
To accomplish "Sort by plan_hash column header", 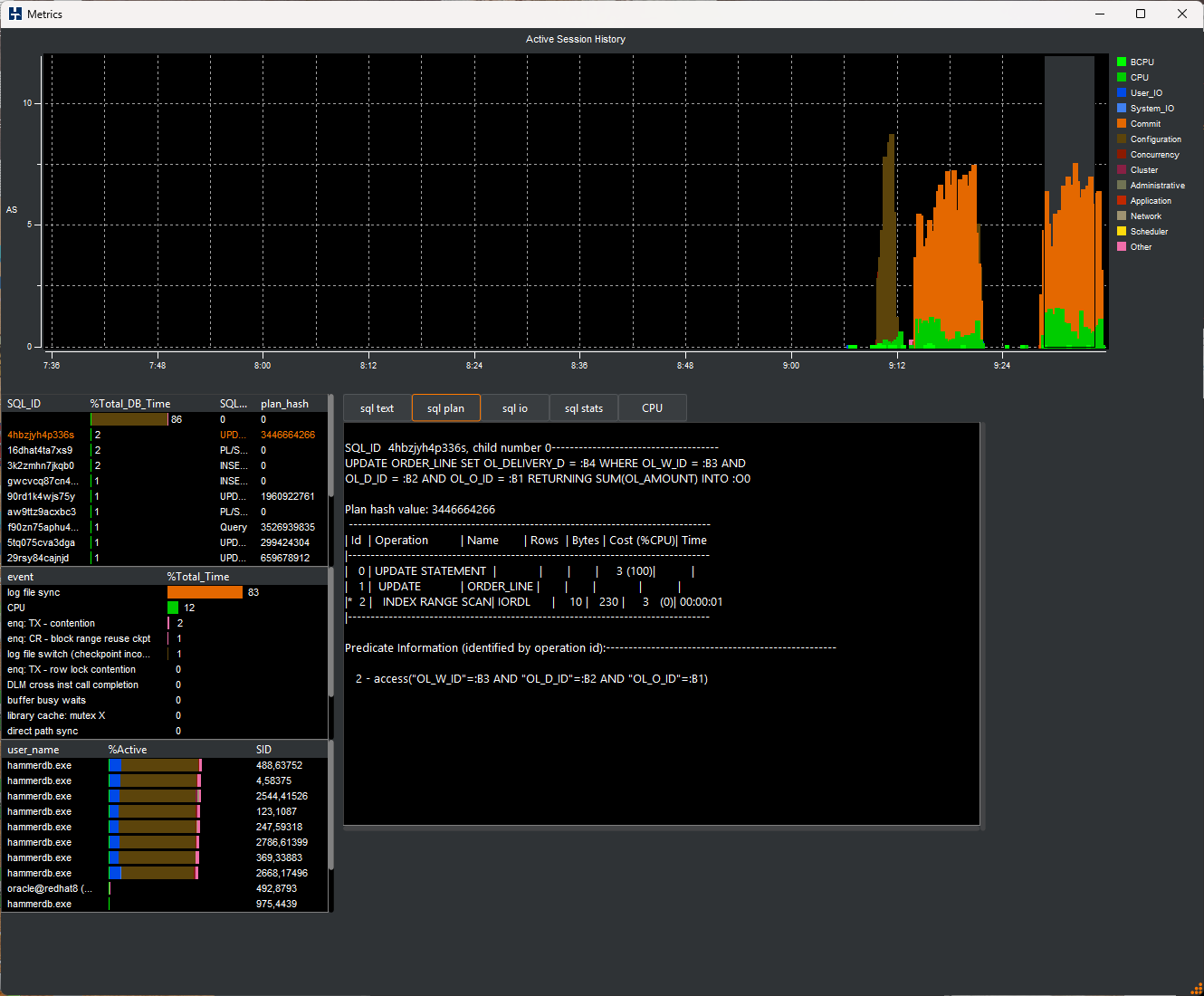I will 284,404.
